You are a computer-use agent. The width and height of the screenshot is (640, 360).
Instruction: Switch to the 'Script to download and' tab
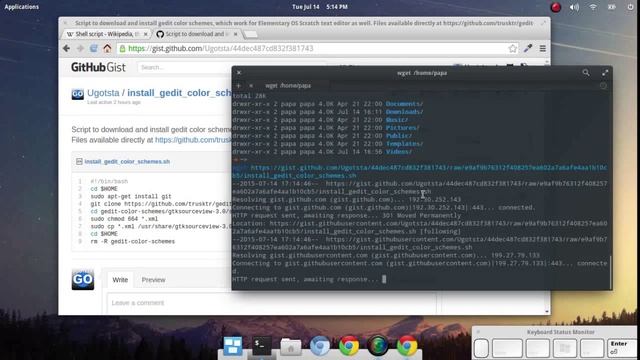(197, 34)
